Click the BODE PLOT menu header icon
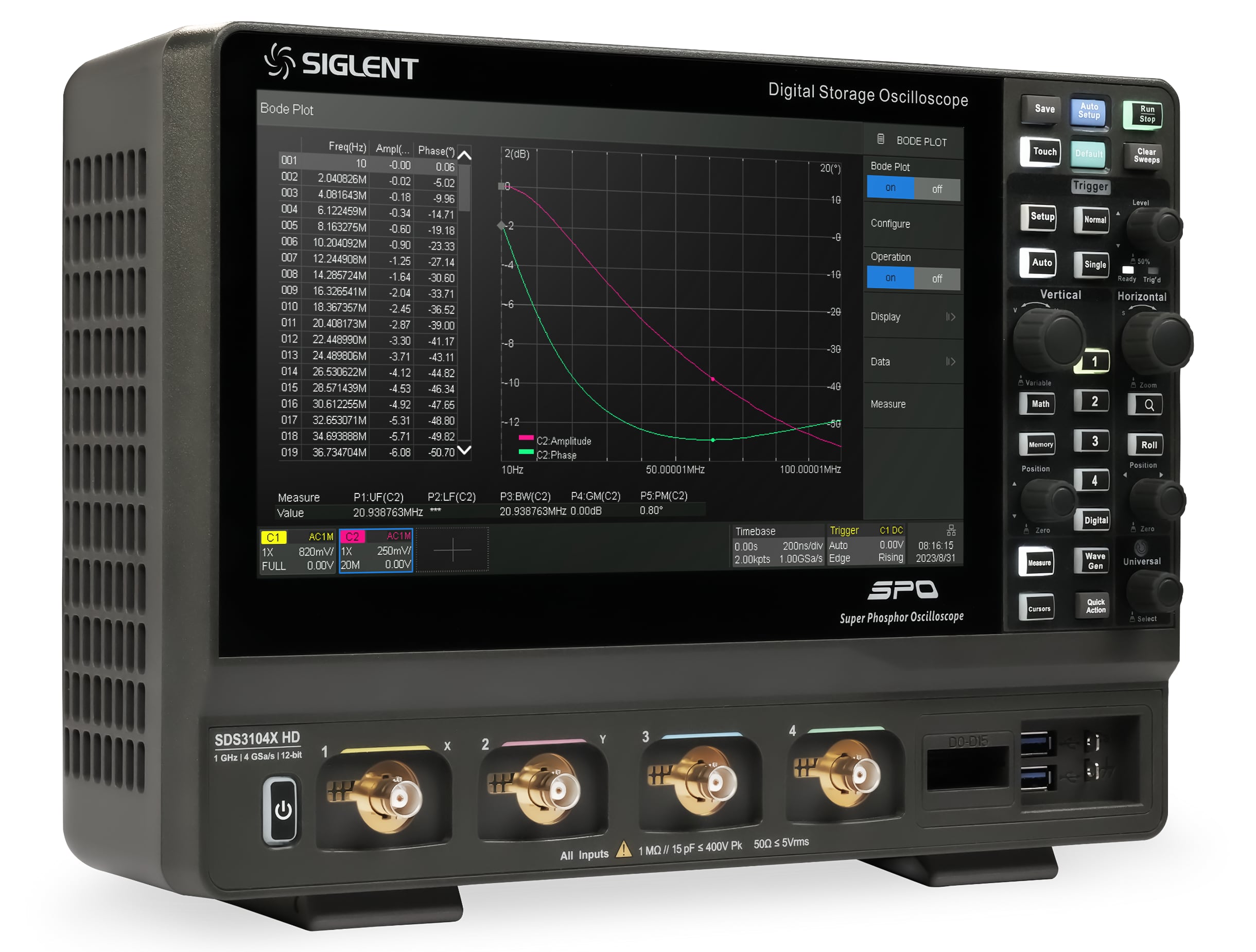1256x952 pixels. point(881,139)
